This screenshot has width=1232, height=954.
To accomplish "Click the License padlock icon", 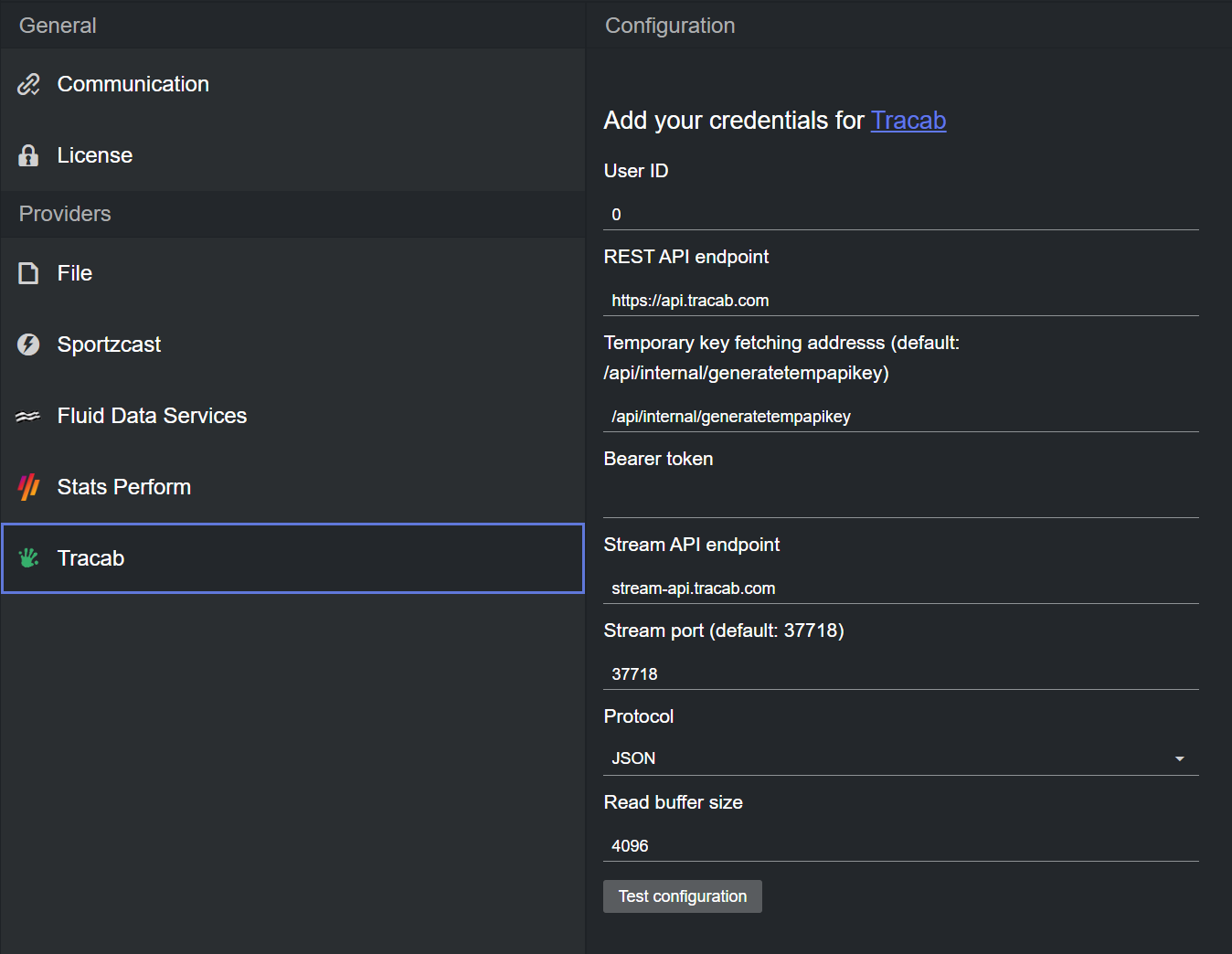I will [28, 155].
